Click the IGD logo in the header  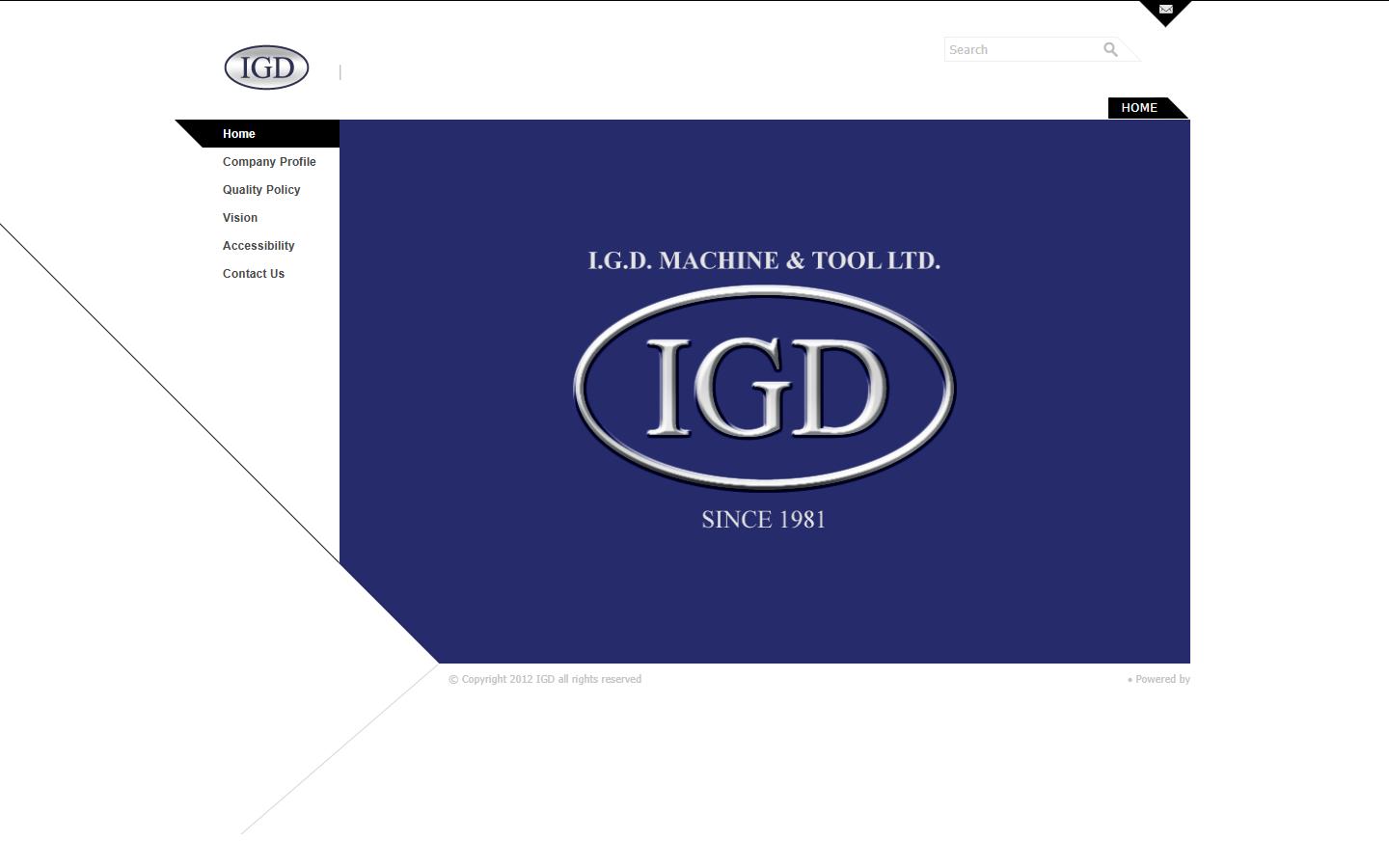point(266,68)
